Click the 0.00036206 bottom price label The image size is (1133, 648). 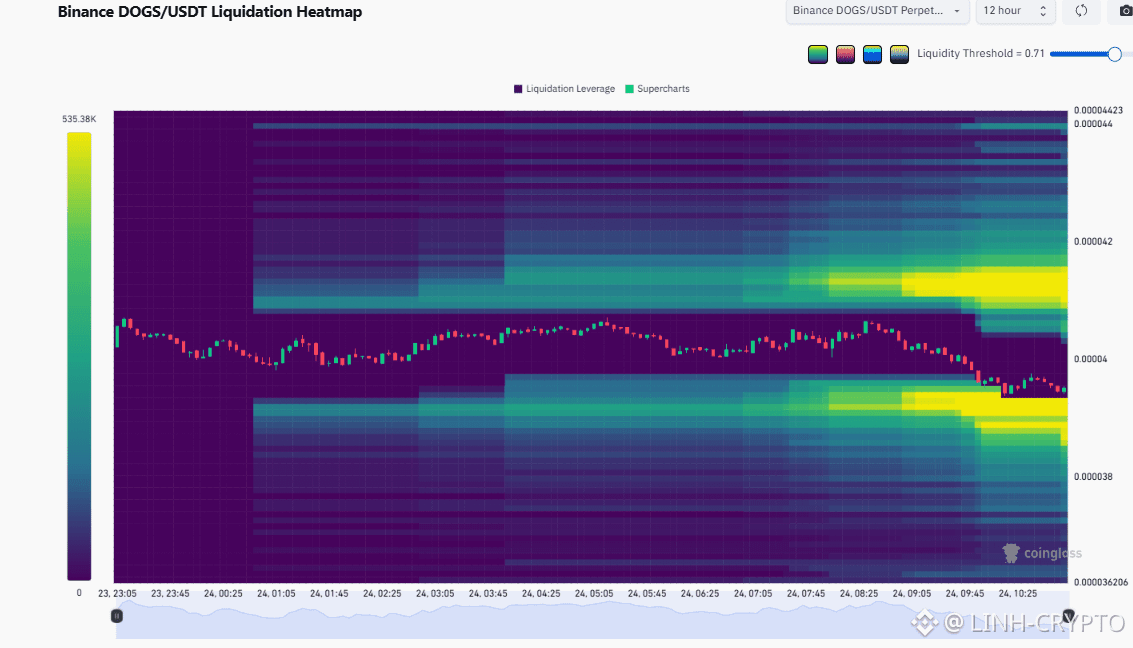1100,582
